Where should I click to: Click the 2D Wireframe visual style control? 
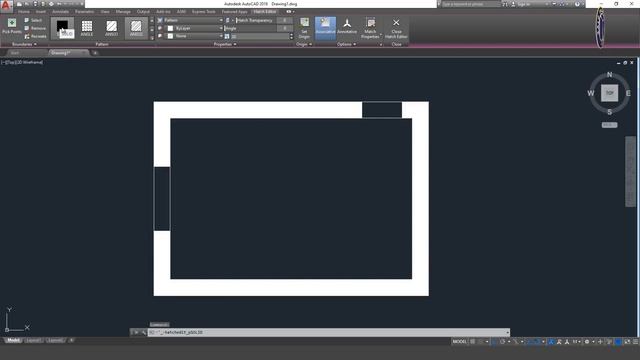pyautogui.click(x=30, y=62)
